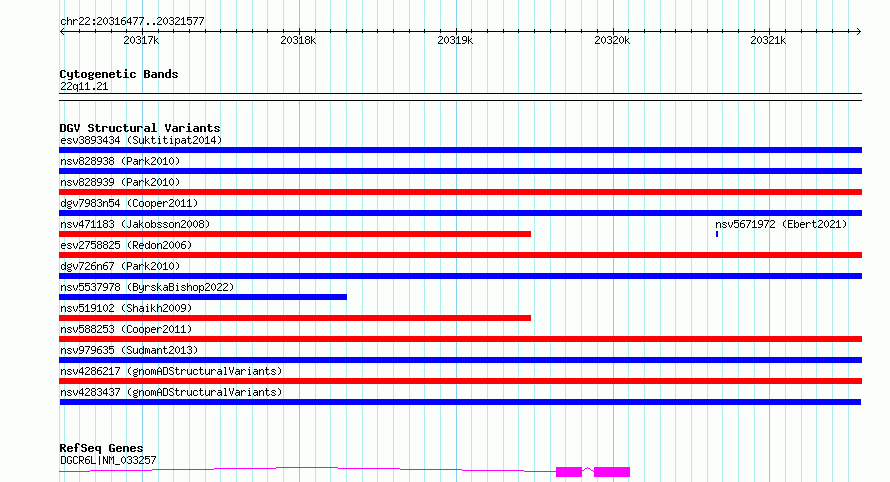Click the left arrowhead of the ruler

pyautogui.click(x=62, y=32)
